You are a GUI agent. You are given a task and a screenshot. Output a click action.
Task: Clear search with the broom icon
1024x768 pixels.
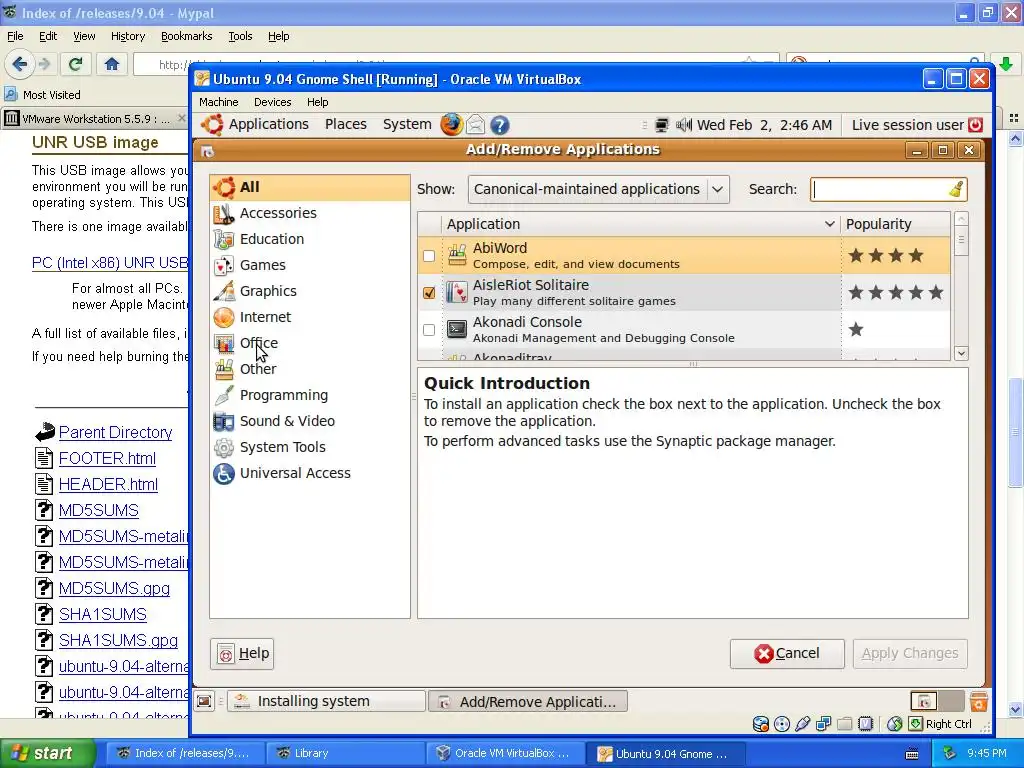pos(956,189)
